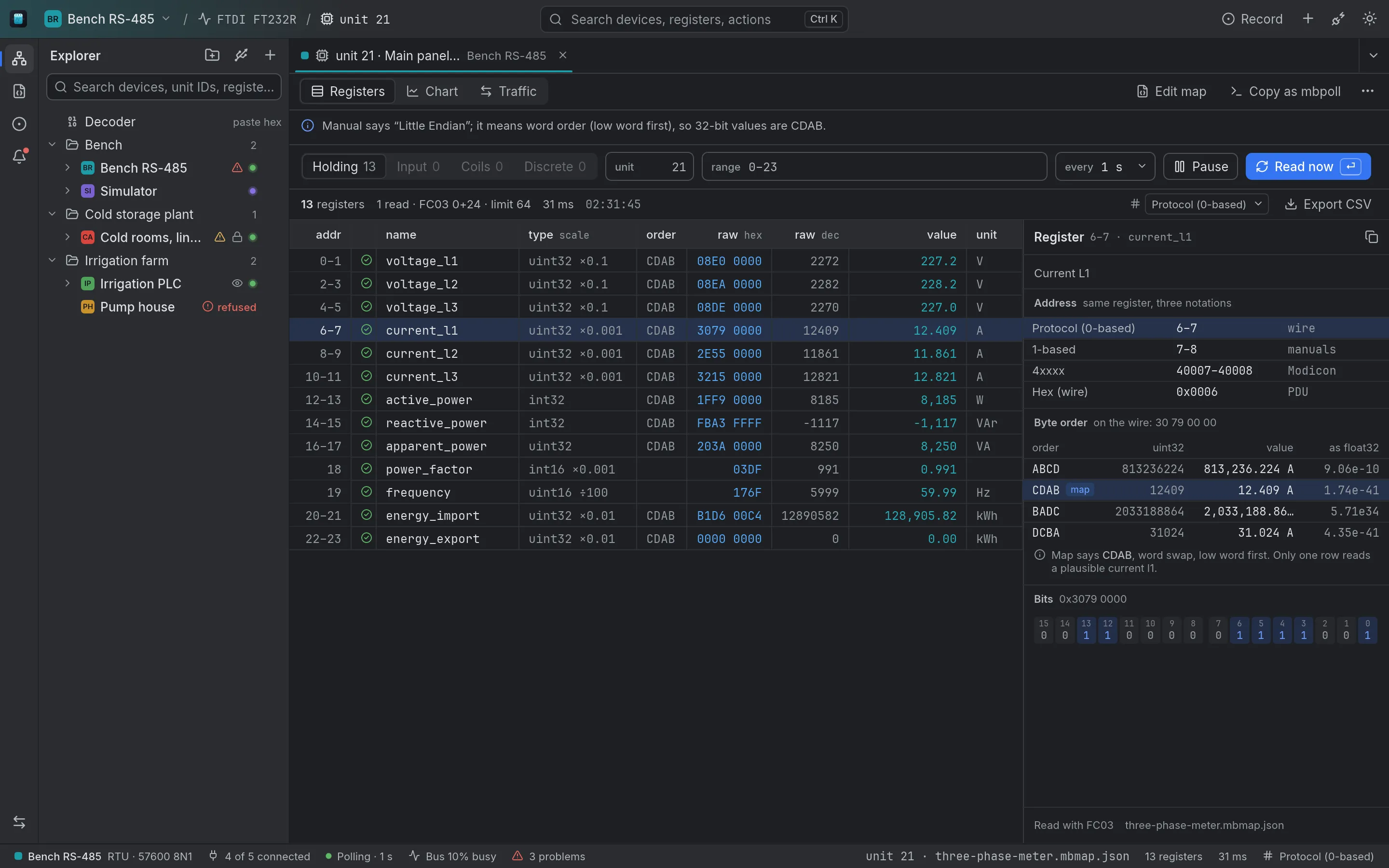Select the Input 0 register type
This screenshot has width=1389, height=868.
click(x=418, y=166)
